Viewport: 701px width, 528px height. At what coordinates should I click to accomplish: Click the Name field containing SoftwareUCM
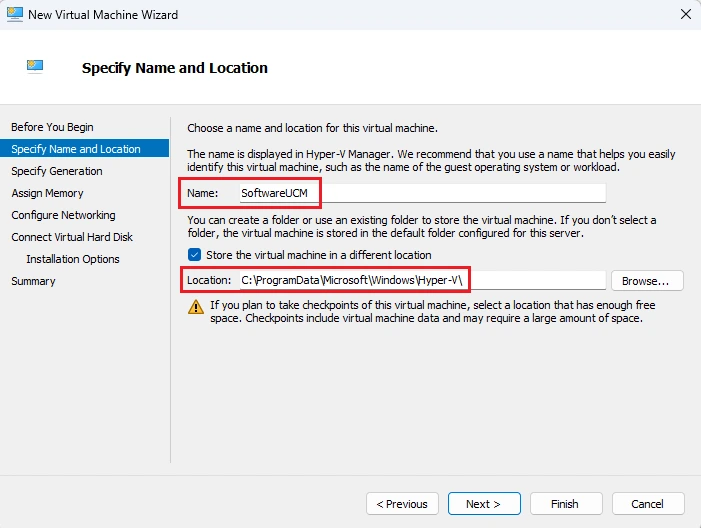click(x=422, y=193)
